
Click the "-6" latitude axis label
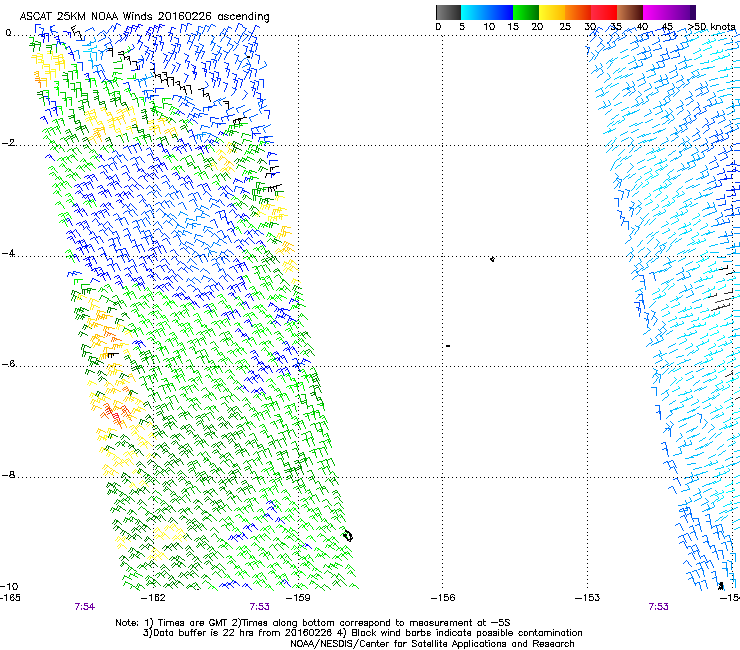[8, 364]
